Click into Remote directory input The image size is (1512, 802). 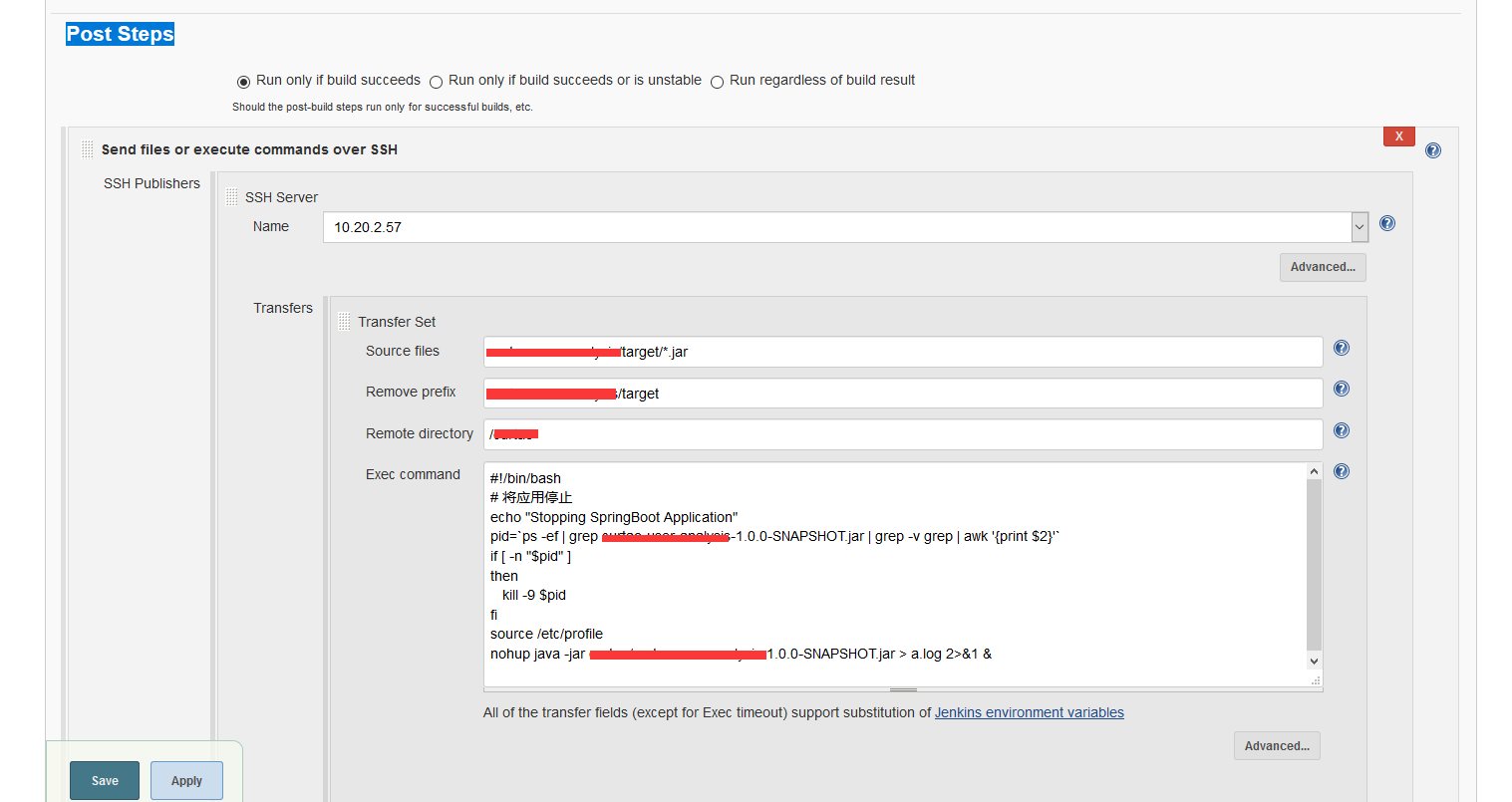tap(903, 434)
